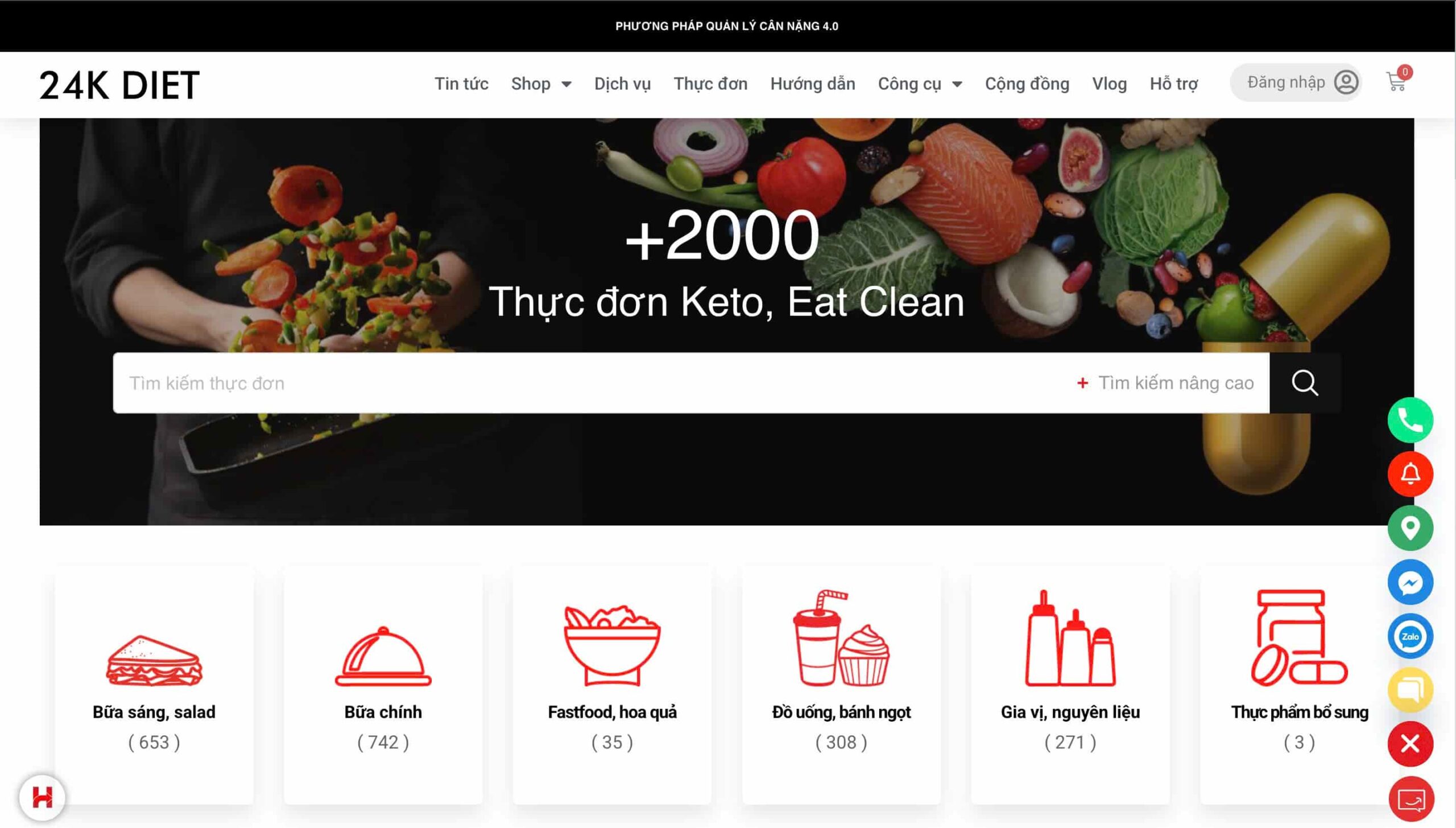Open the Messenger chat icon
The width and height of the screenshot is (1456, 828).
[x=1410, y=582]
